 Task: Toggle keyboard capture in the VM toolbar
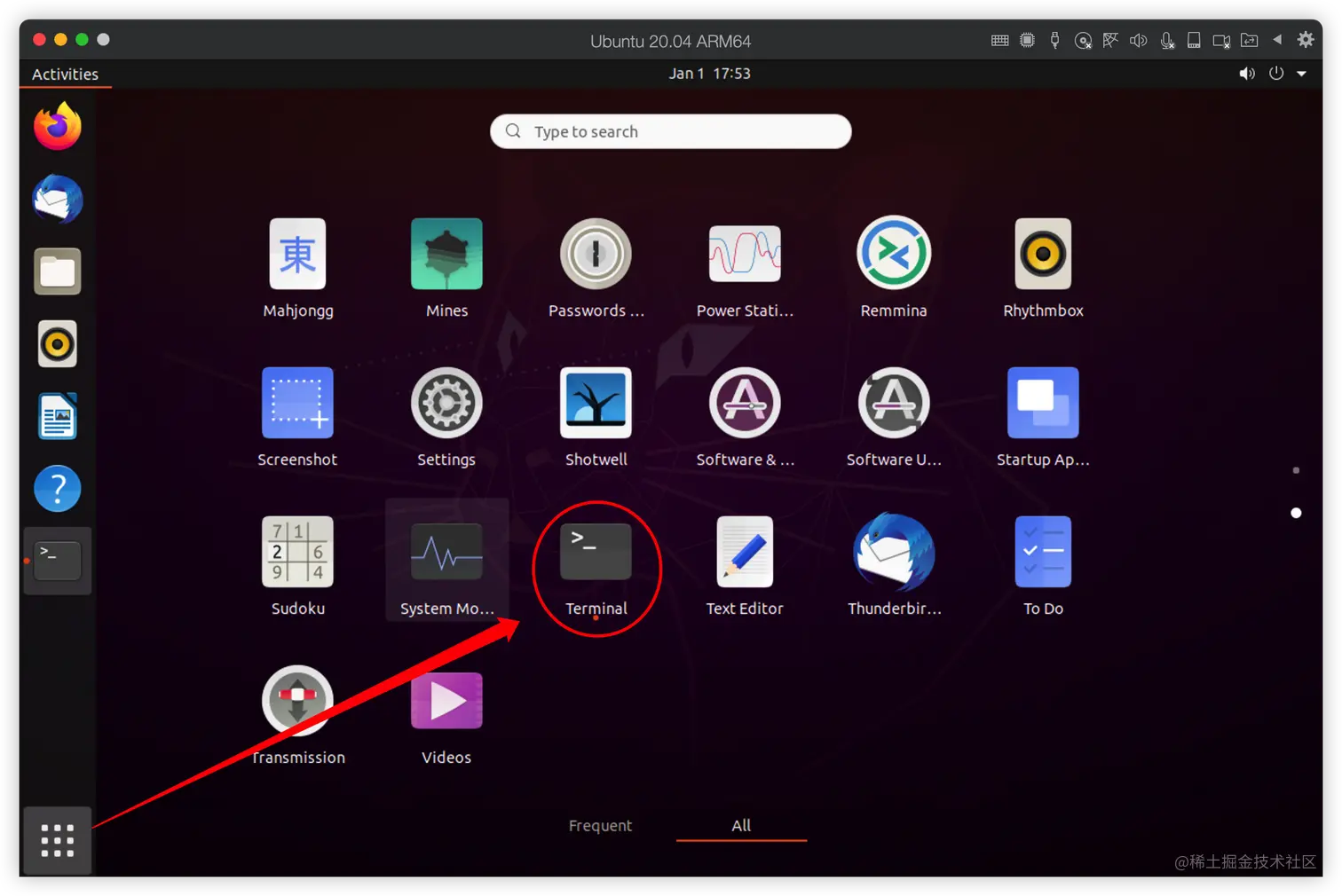click(999, 40)
